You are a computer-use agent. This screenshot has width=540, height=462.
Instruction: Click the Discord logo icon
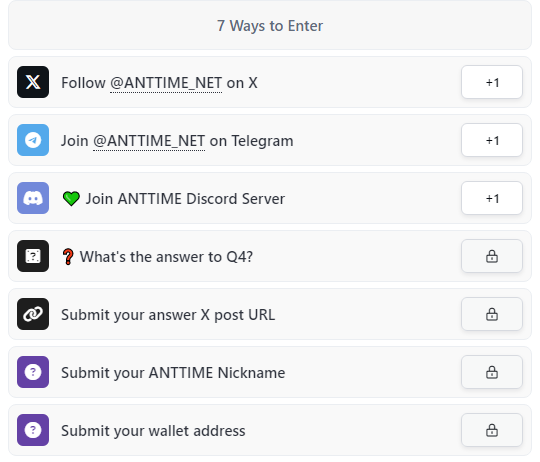click(x=33, y=198)
